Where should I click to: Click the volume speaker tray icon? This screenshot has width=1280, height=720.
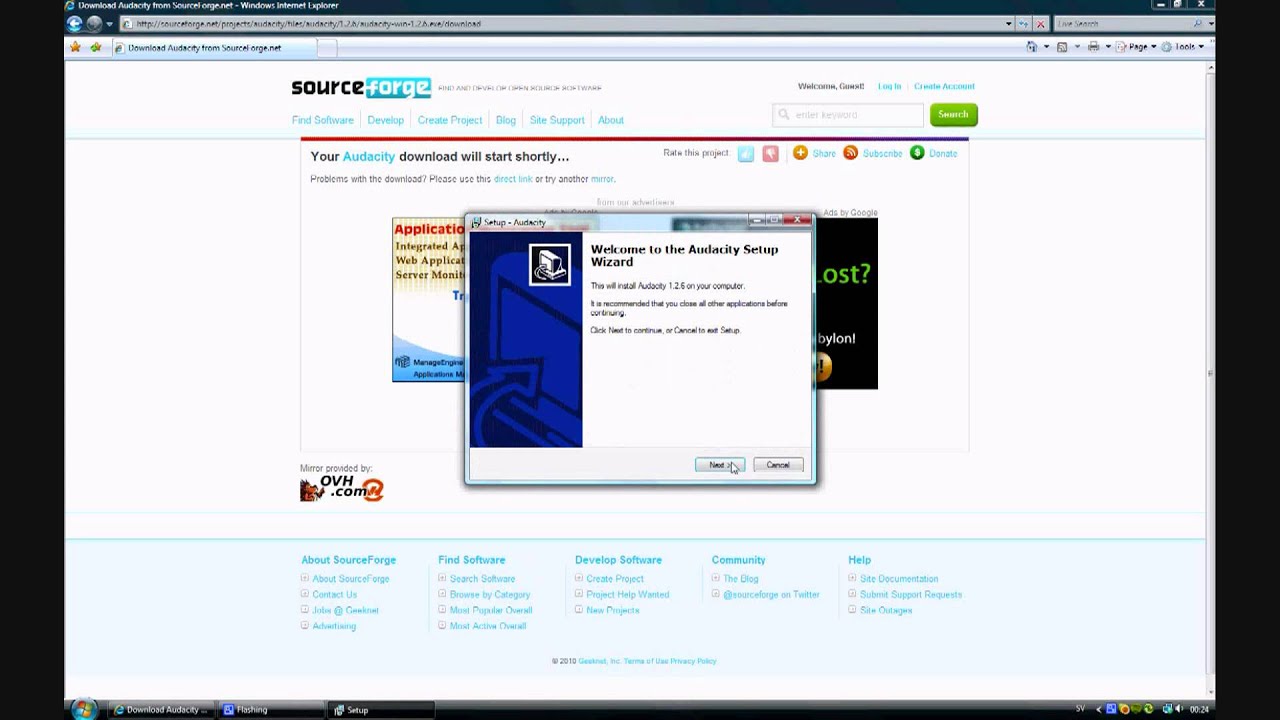(1181, 710)
